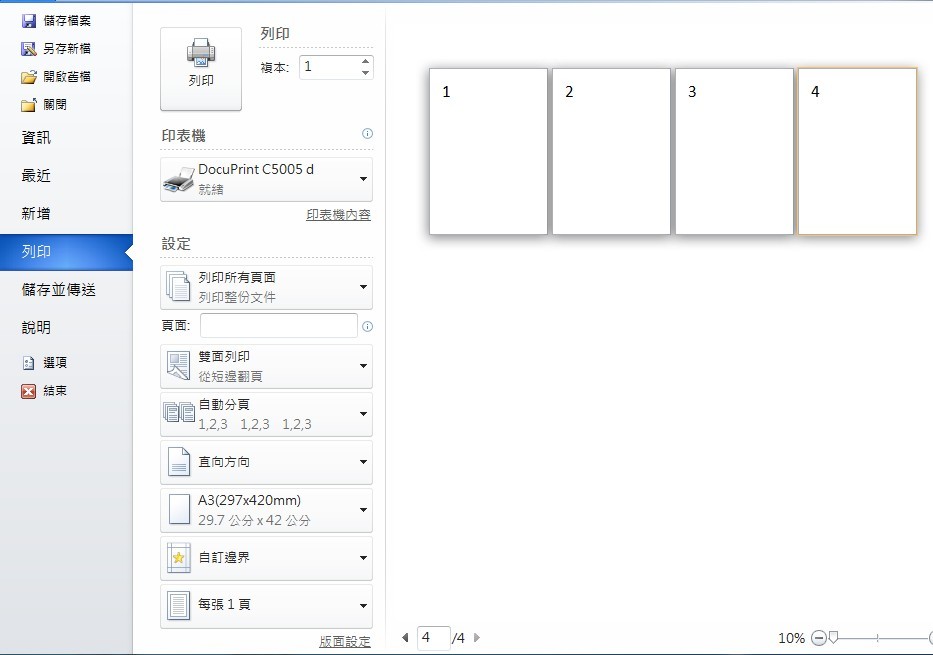Click the zoom out minus button

coord(819,638)
